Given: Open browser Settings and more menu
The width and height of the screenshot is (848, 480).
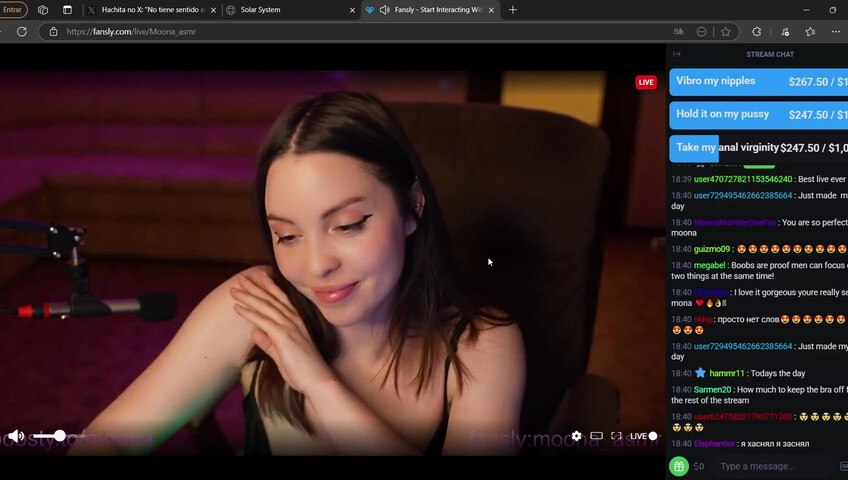Looking at the screenshot, I should point(836,32).
